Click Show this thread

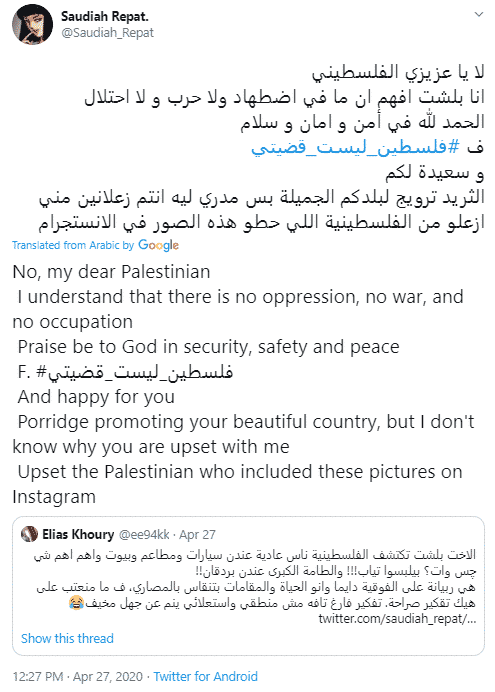click(67, 638)
